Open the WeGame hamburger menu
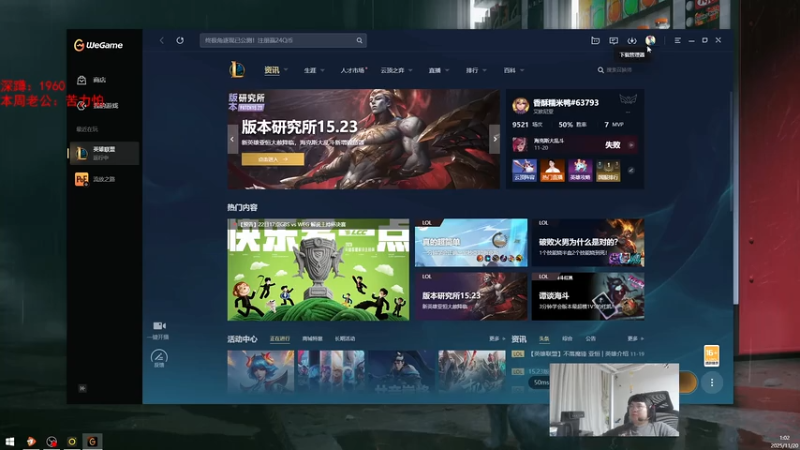 pos(678,40)
